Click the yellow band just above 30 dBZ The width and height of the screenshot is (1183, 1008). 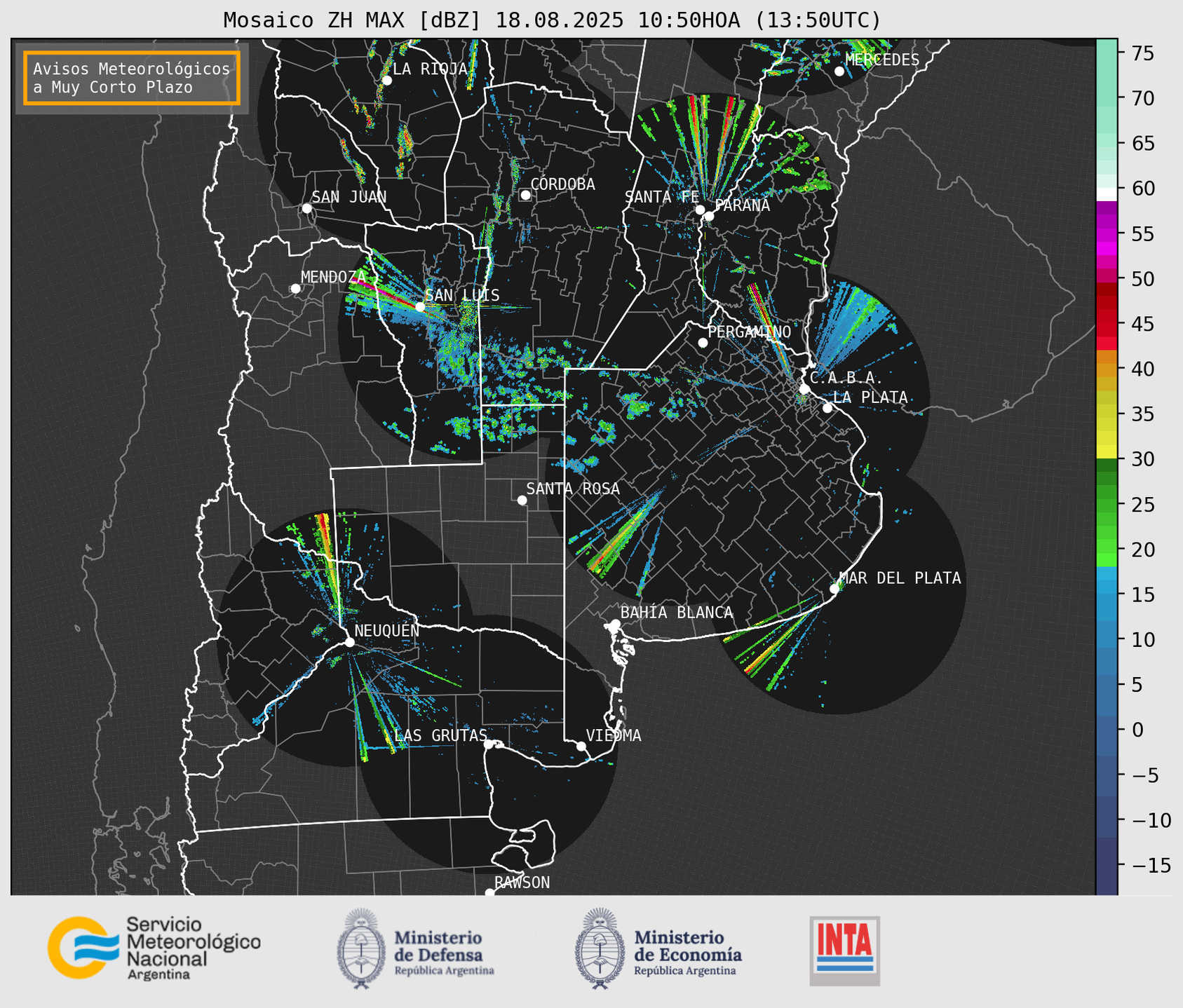[1107, 452]
